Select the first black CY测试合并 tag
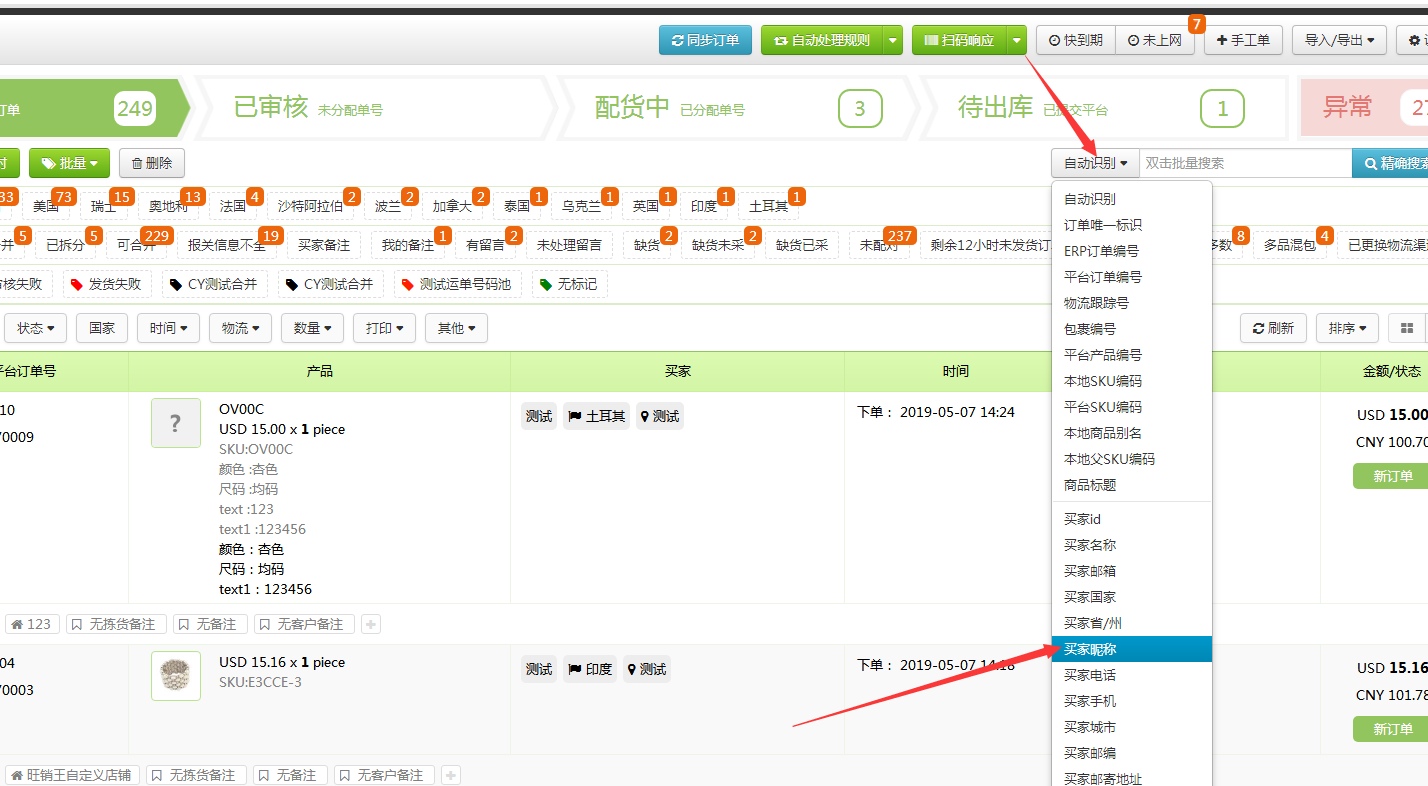Image resolution: width=1428 pixels, height=786 pixels. [215, 284]
